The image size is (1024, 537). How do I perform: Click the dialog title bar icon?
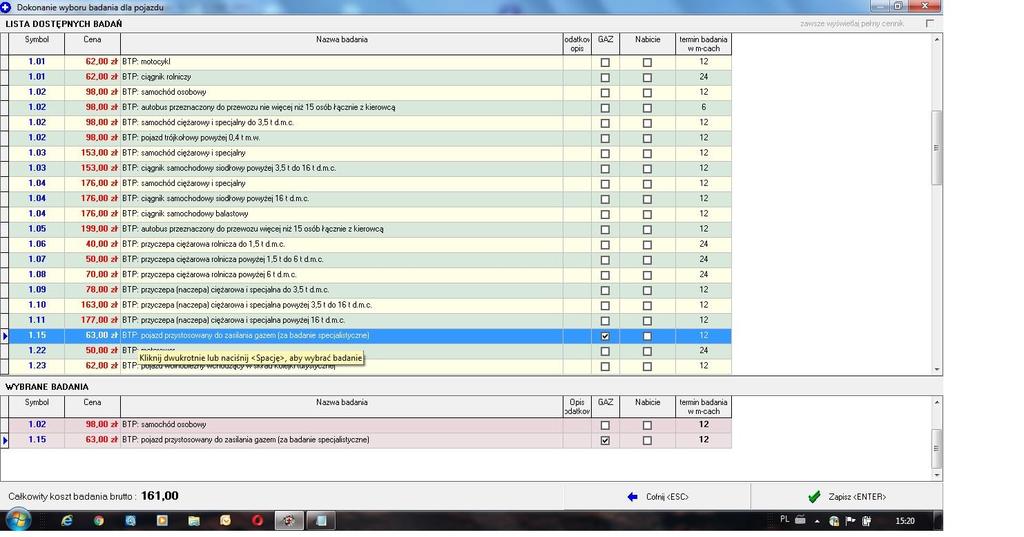coord(6,7)
